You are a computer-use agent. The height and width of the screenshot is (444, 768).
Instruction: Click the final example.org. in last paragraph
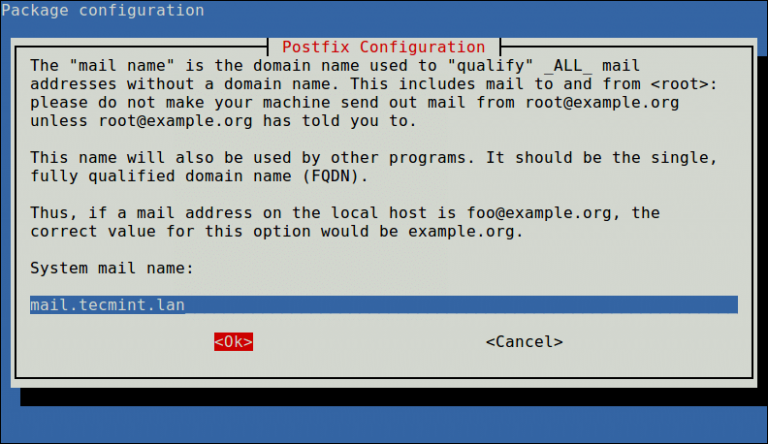pos(466,231)
